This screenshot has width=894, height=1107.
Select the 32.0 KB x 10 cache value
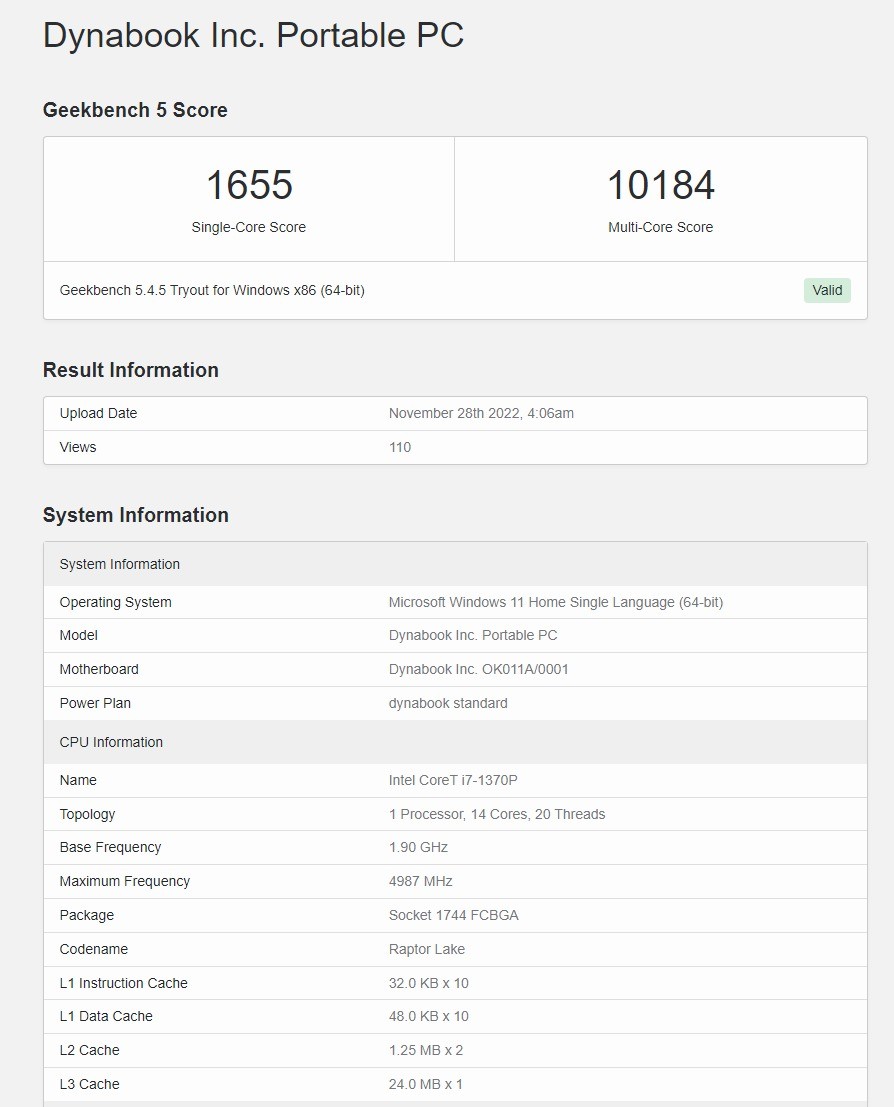[x=429, y=983]
